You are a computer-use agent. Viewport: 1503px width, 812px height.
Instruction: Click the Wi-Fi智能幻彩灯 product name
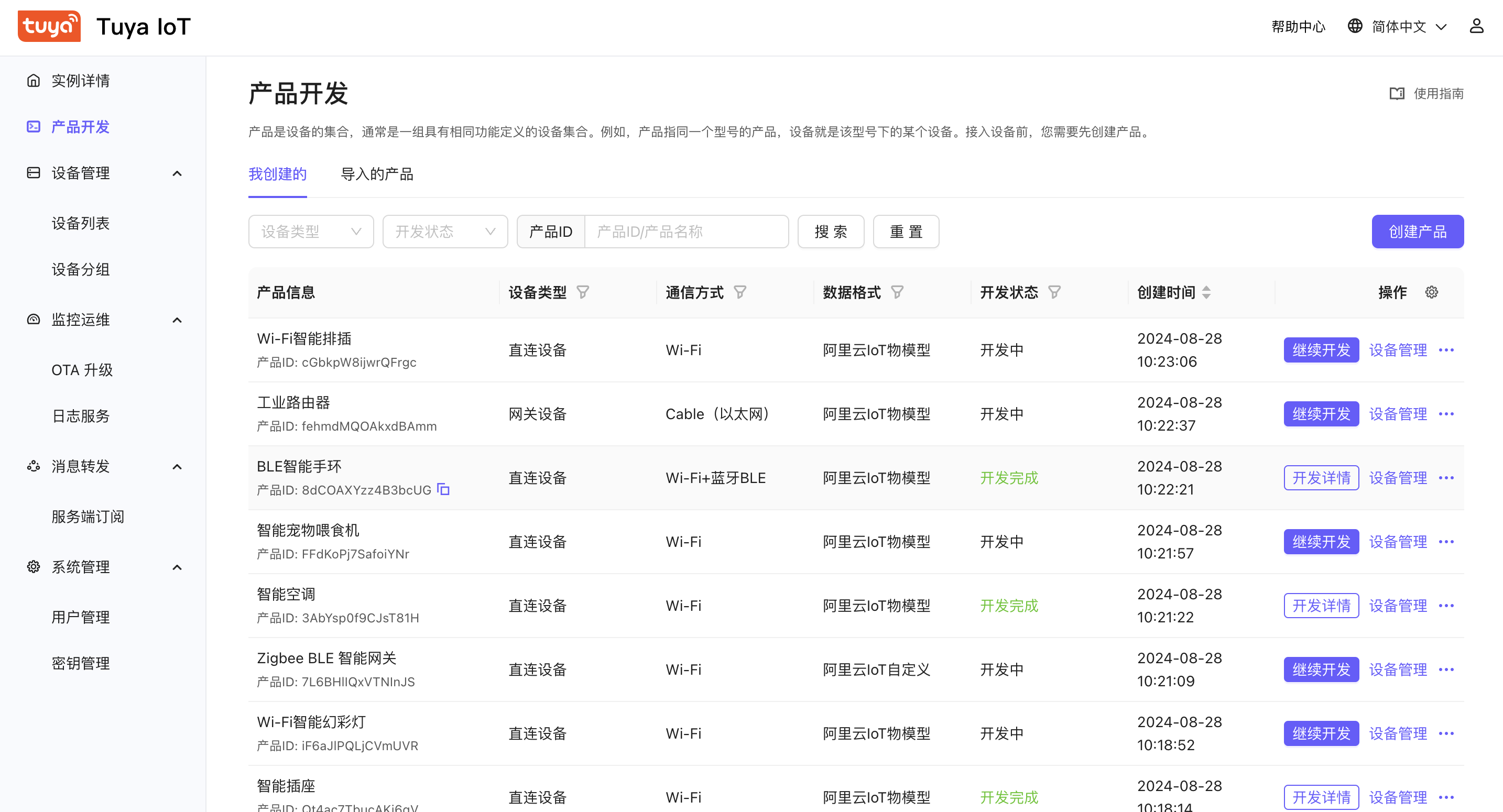click(x=311, y=722)
